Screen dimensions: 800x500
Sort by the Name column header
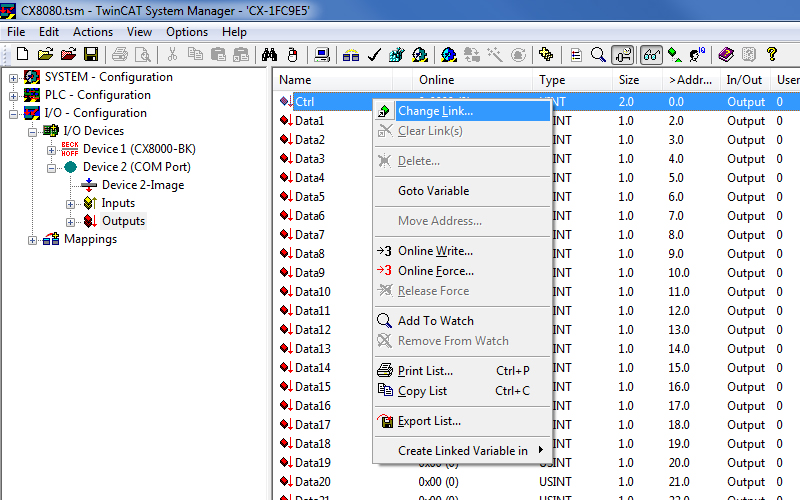click(x=333, y=80)
